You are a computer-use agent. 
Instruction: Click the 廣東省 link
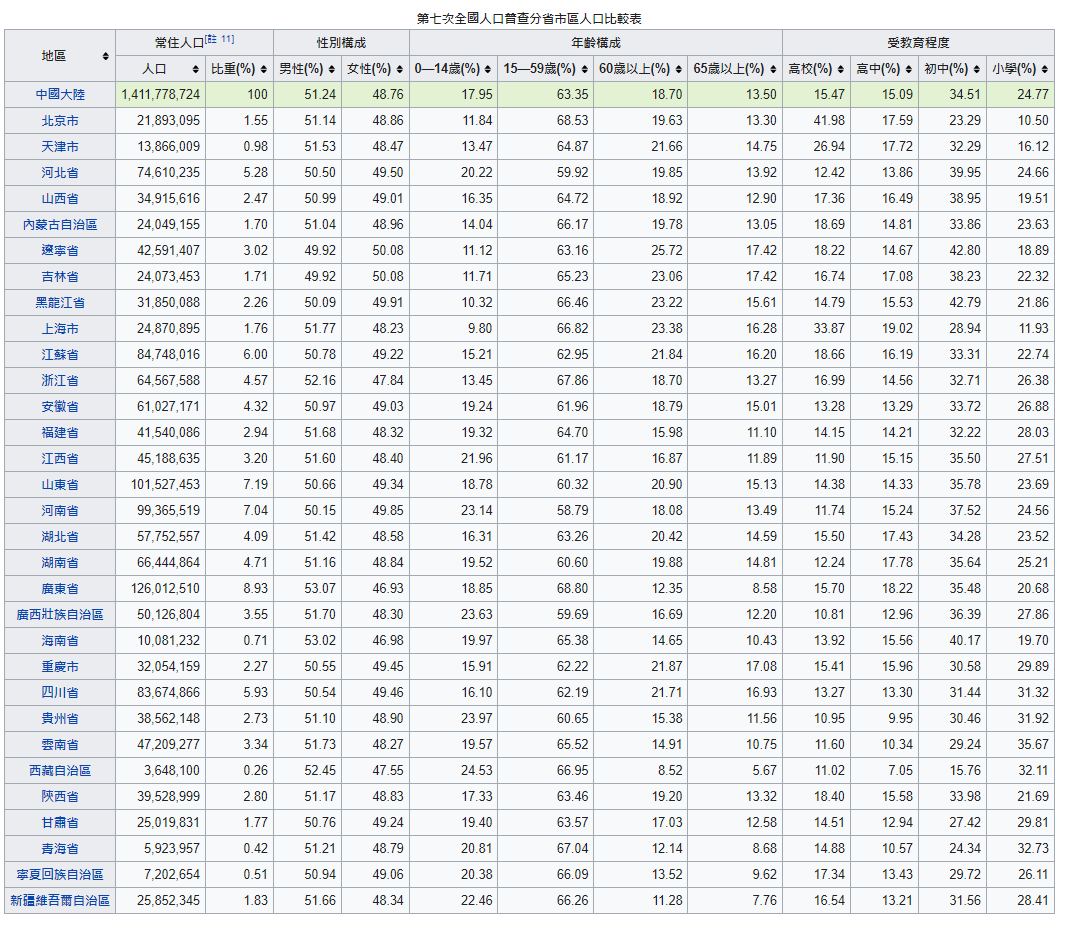coord(60,589)
